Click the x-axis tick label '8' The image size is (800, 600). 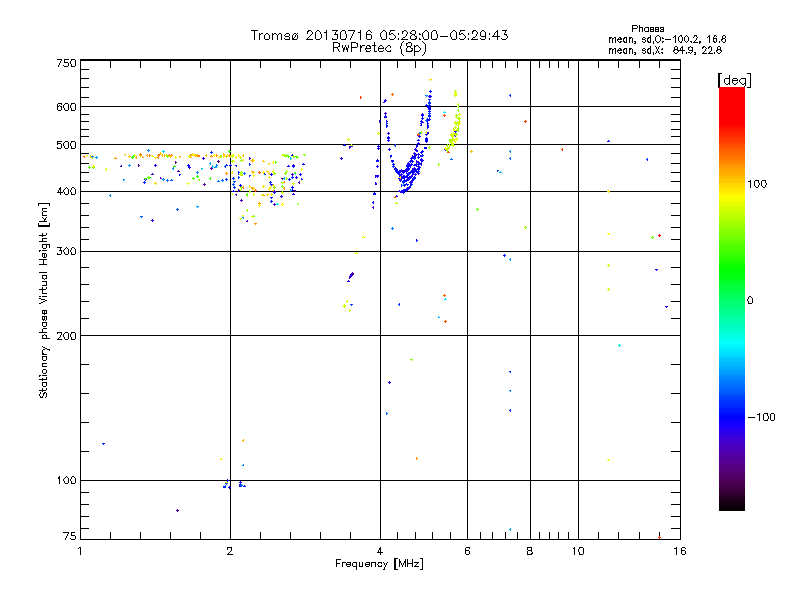click(530, 551)
